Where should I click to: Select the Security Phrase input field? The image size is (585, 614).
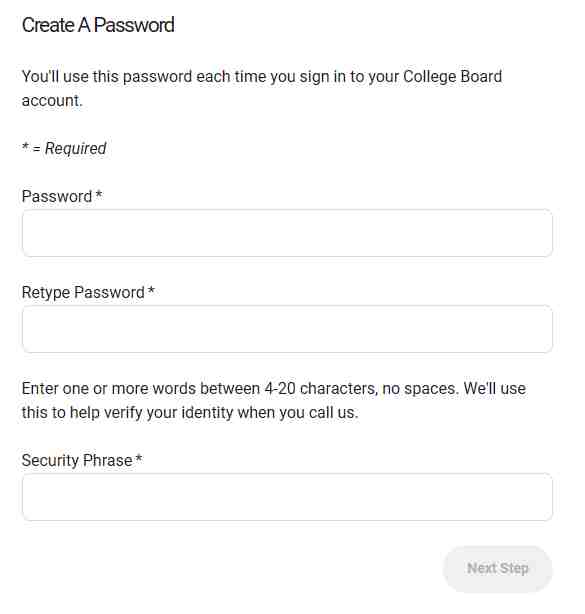point(287,497)
